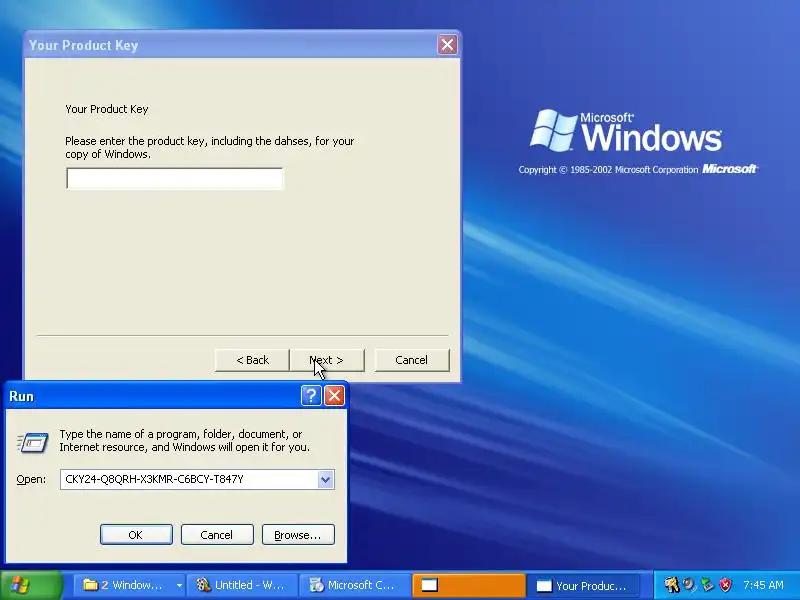Click the flashing orange taskbar button
This screenshot has width=800, height=600.
click(468, 585)
